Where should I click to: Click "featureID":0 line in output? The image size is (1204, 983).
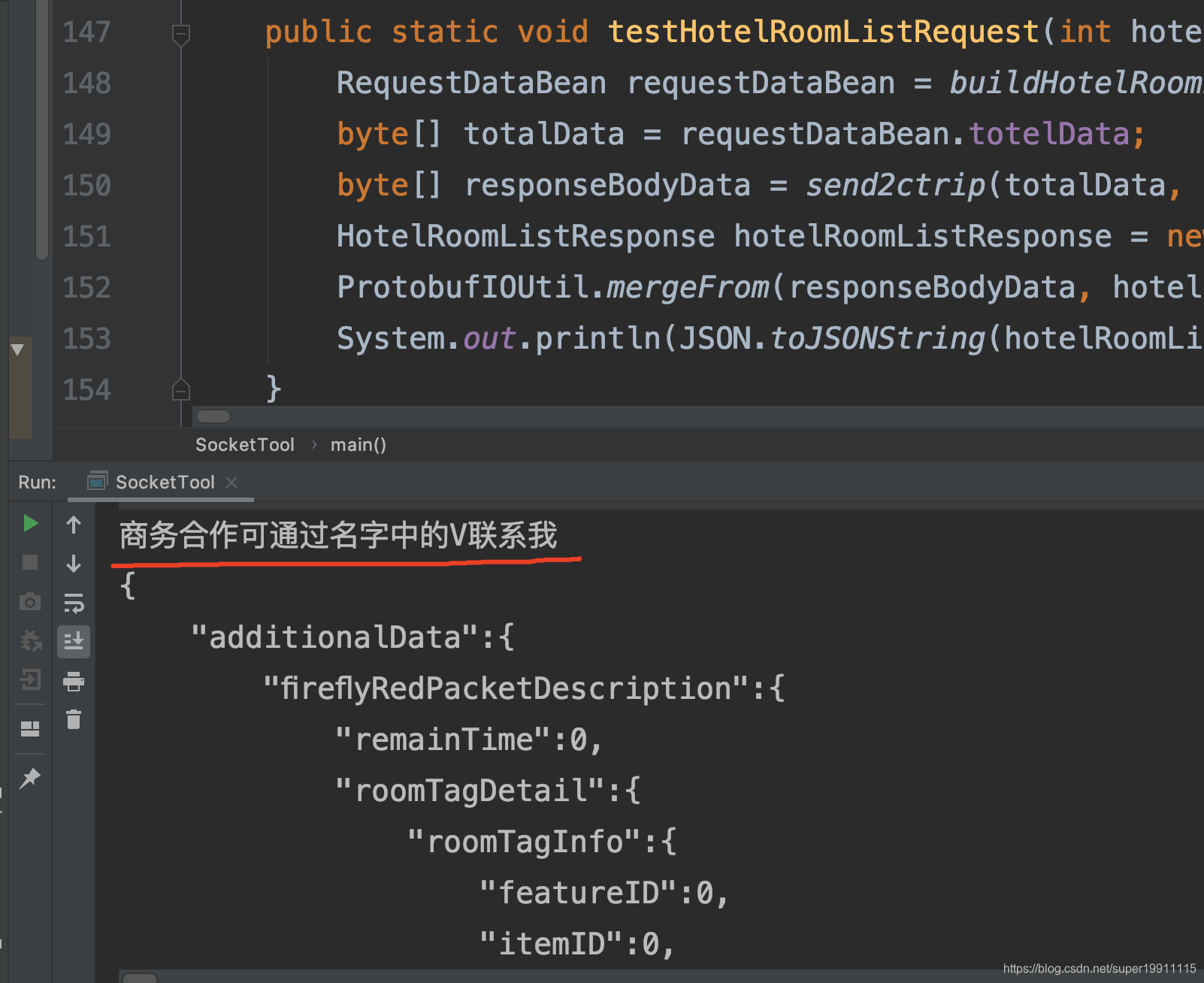[604, 894]
